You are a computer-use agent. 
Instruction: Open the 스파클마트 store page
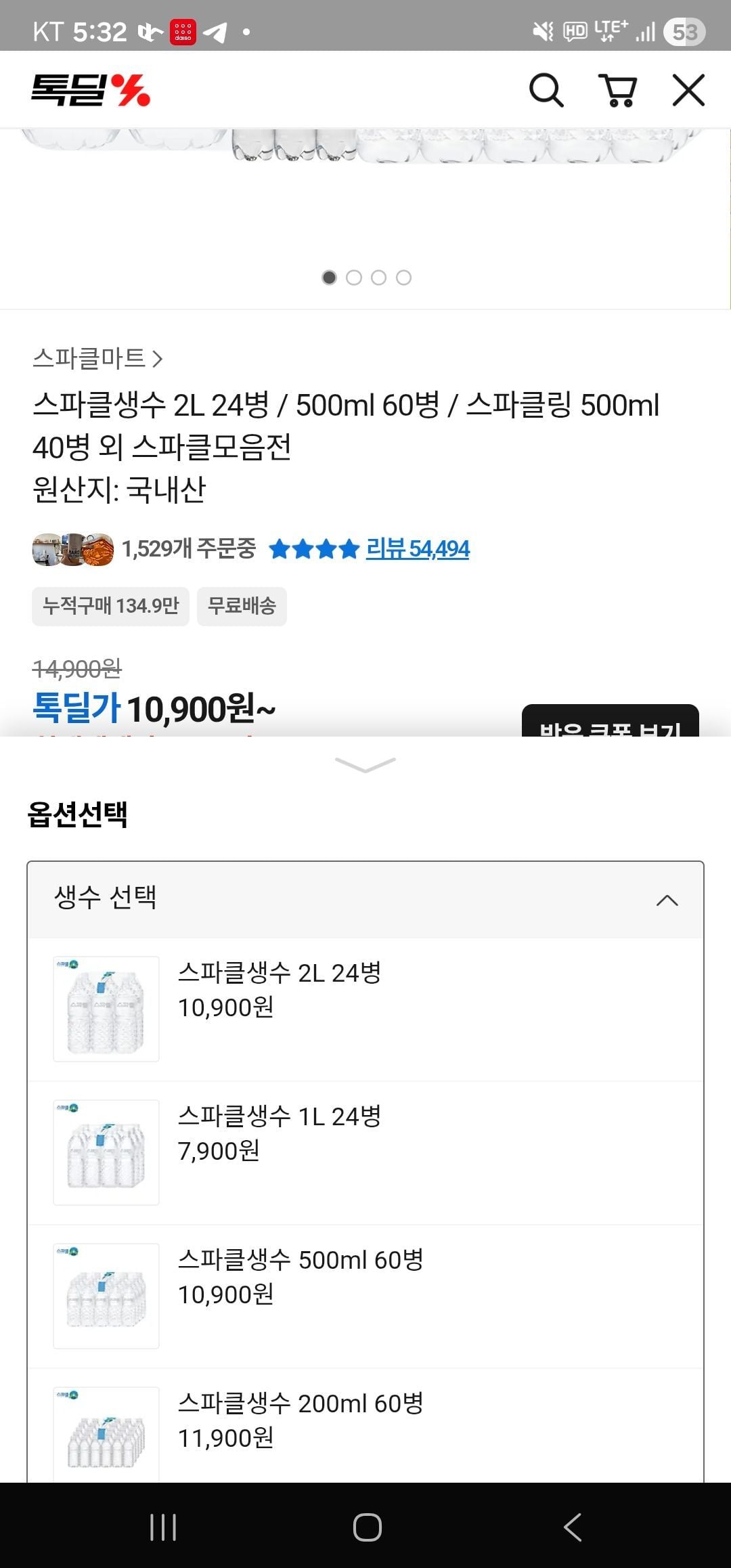point(97,358)
